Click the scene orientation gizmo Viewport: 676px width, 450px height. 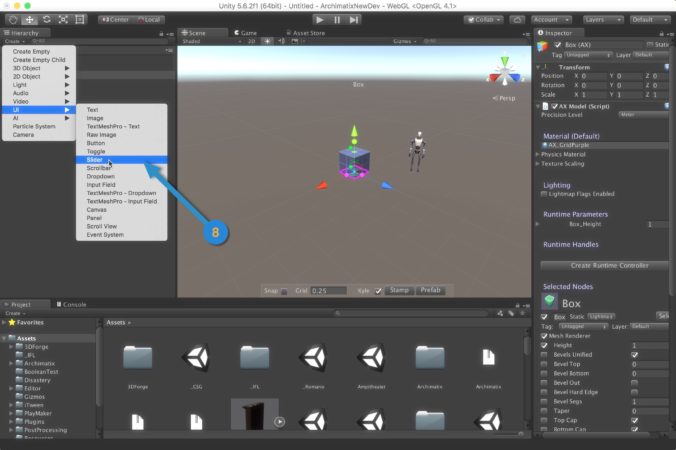point(504,73)
